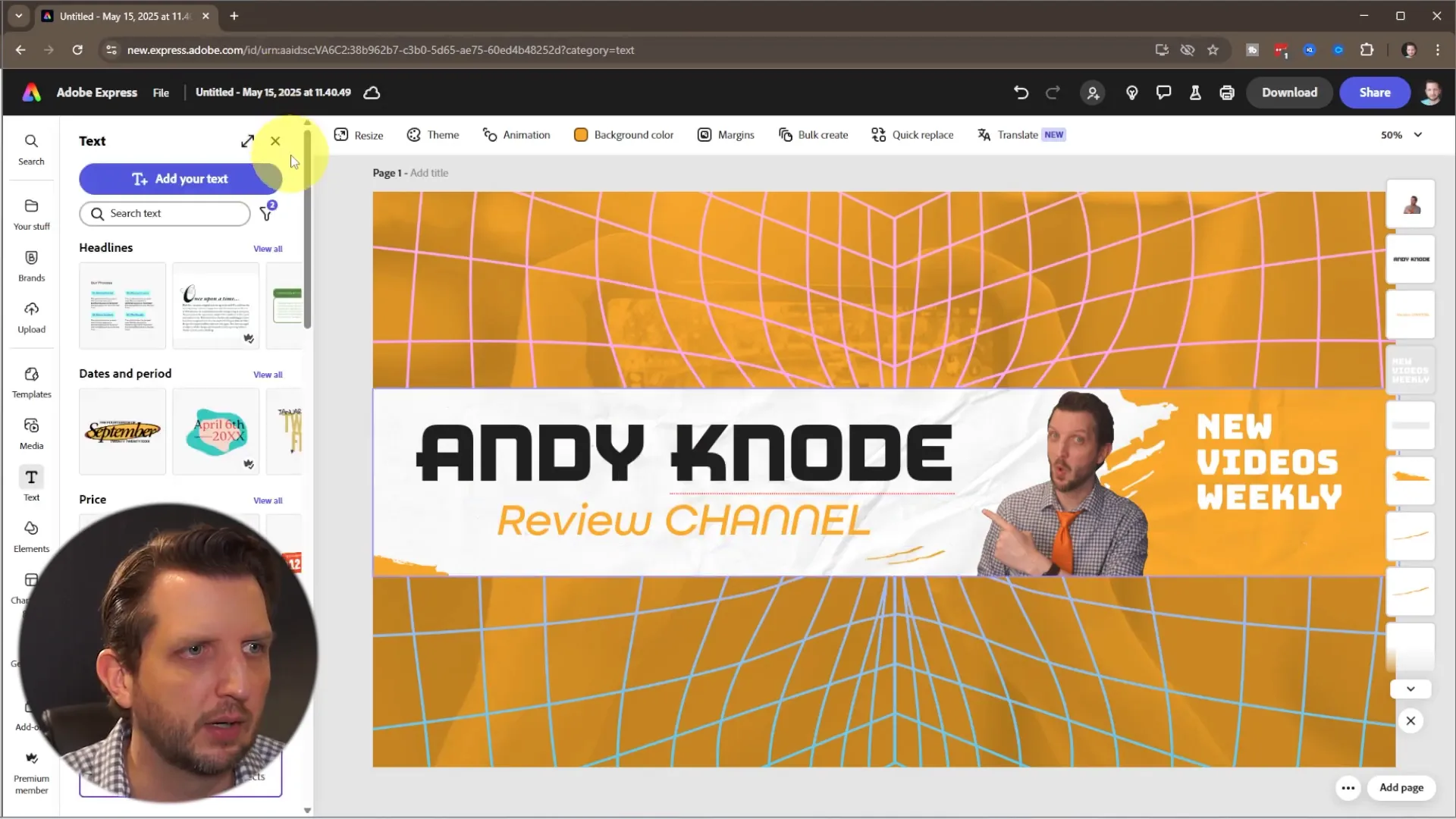
Task: Expand the Text panel to full view
Action: (x=247, y=141)
